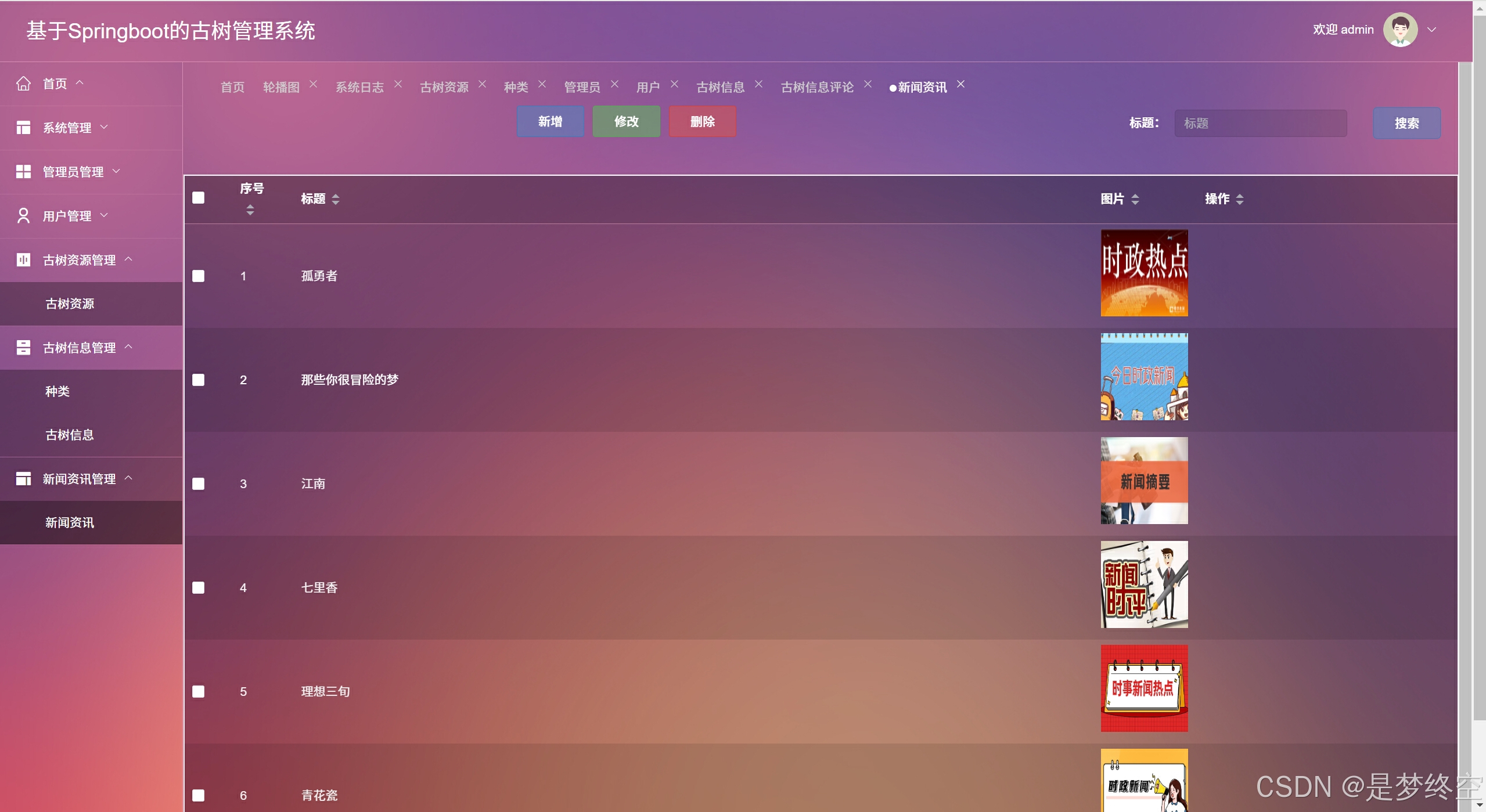Collapse the 新闻资讯管理 menu
1486x812 pixels.
click(x=128, y=477)
